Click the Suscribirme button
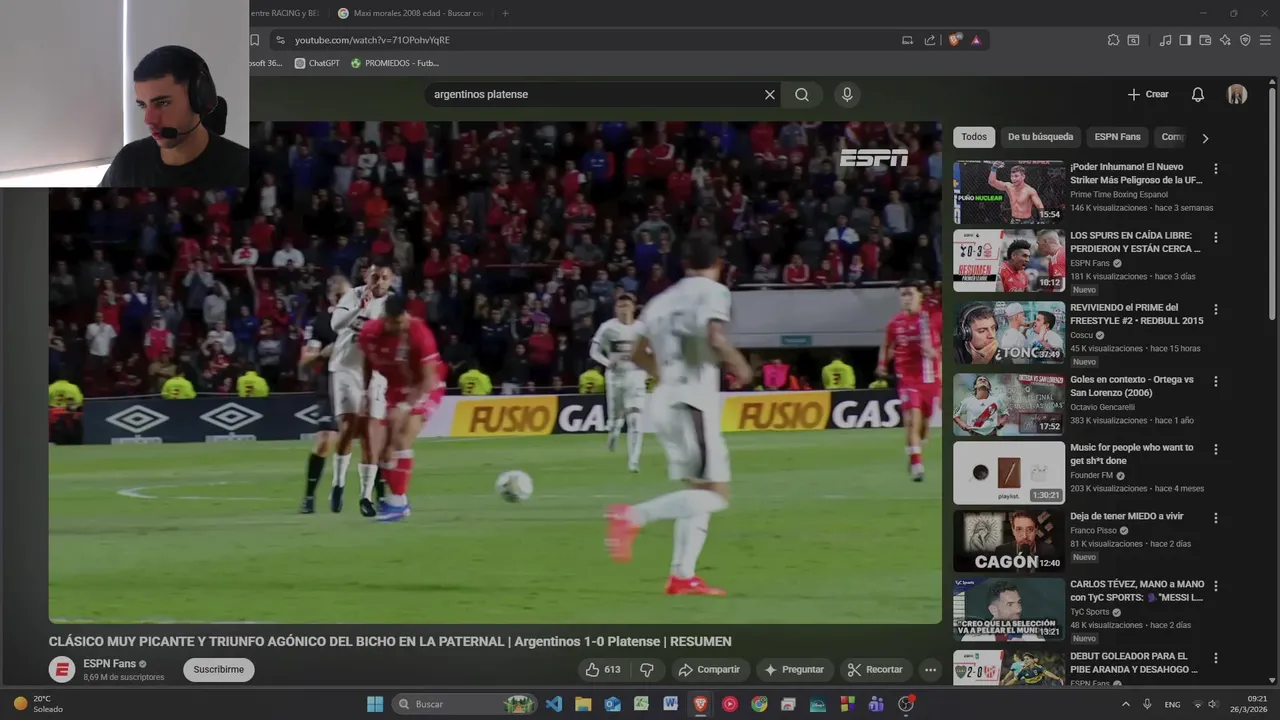 218,670
